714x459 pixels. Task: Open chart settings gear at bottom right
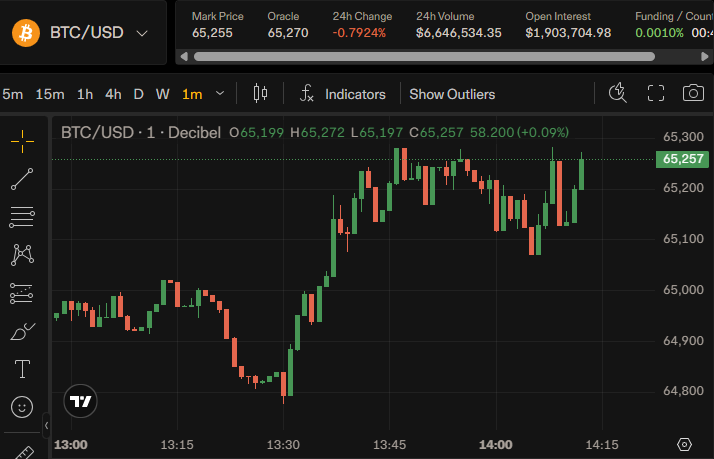click(x=684, y=444)
